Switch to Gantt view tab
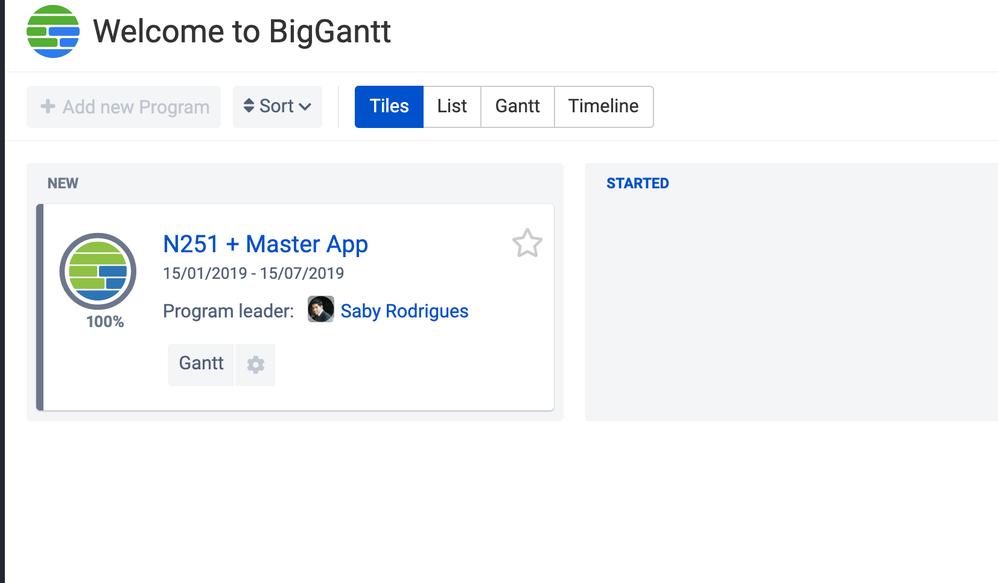The width and height of the screenshot is (998, 583). (517, 107)
